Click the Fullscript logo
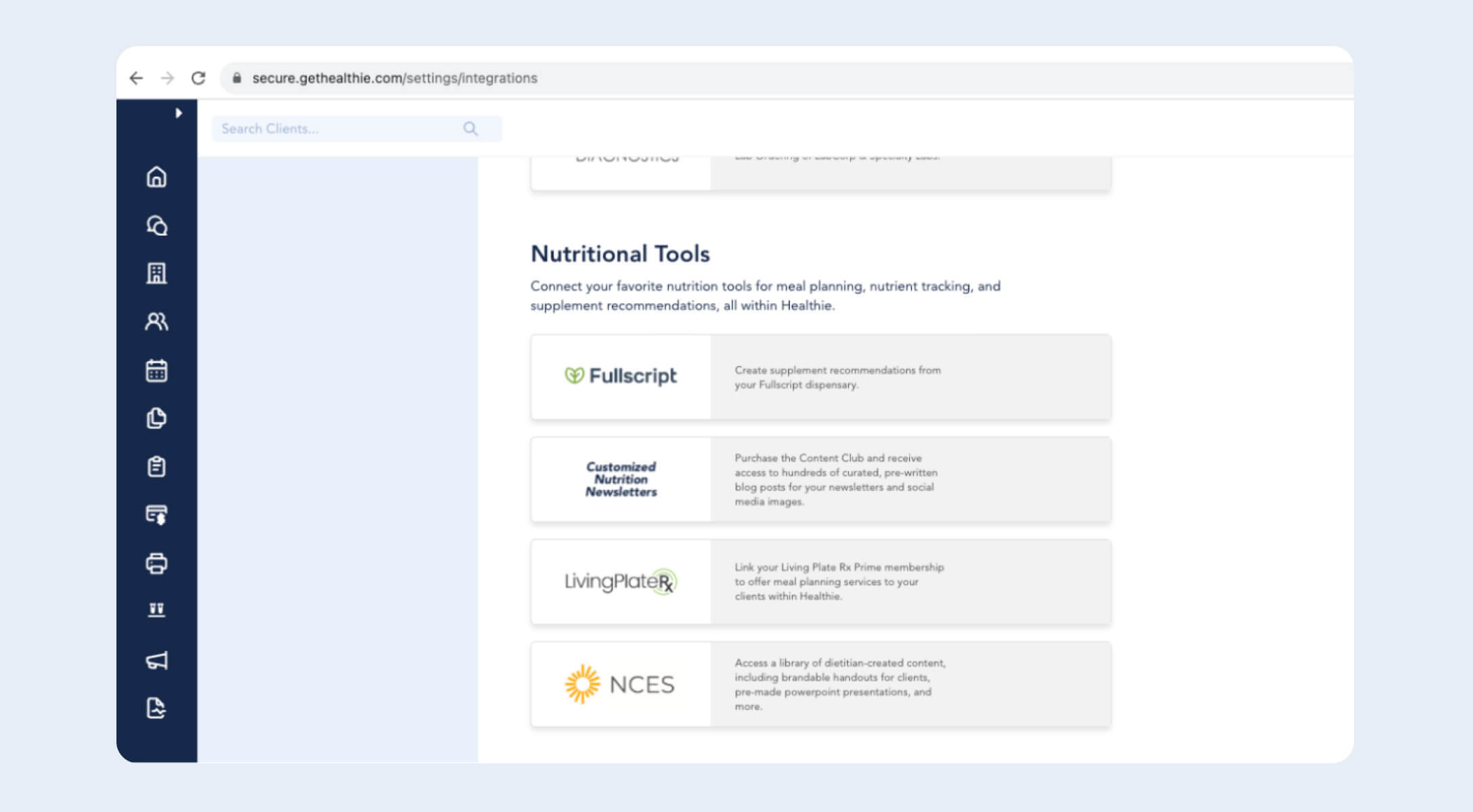The image size is (1473, 812). click(621, 376)
